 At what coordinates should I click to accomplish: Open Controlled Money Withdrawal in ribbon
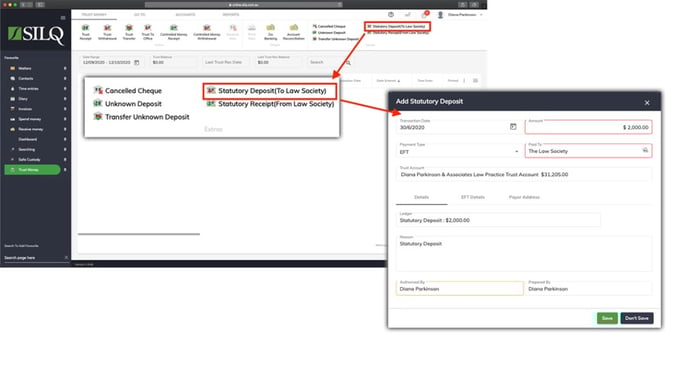point(207,32)
